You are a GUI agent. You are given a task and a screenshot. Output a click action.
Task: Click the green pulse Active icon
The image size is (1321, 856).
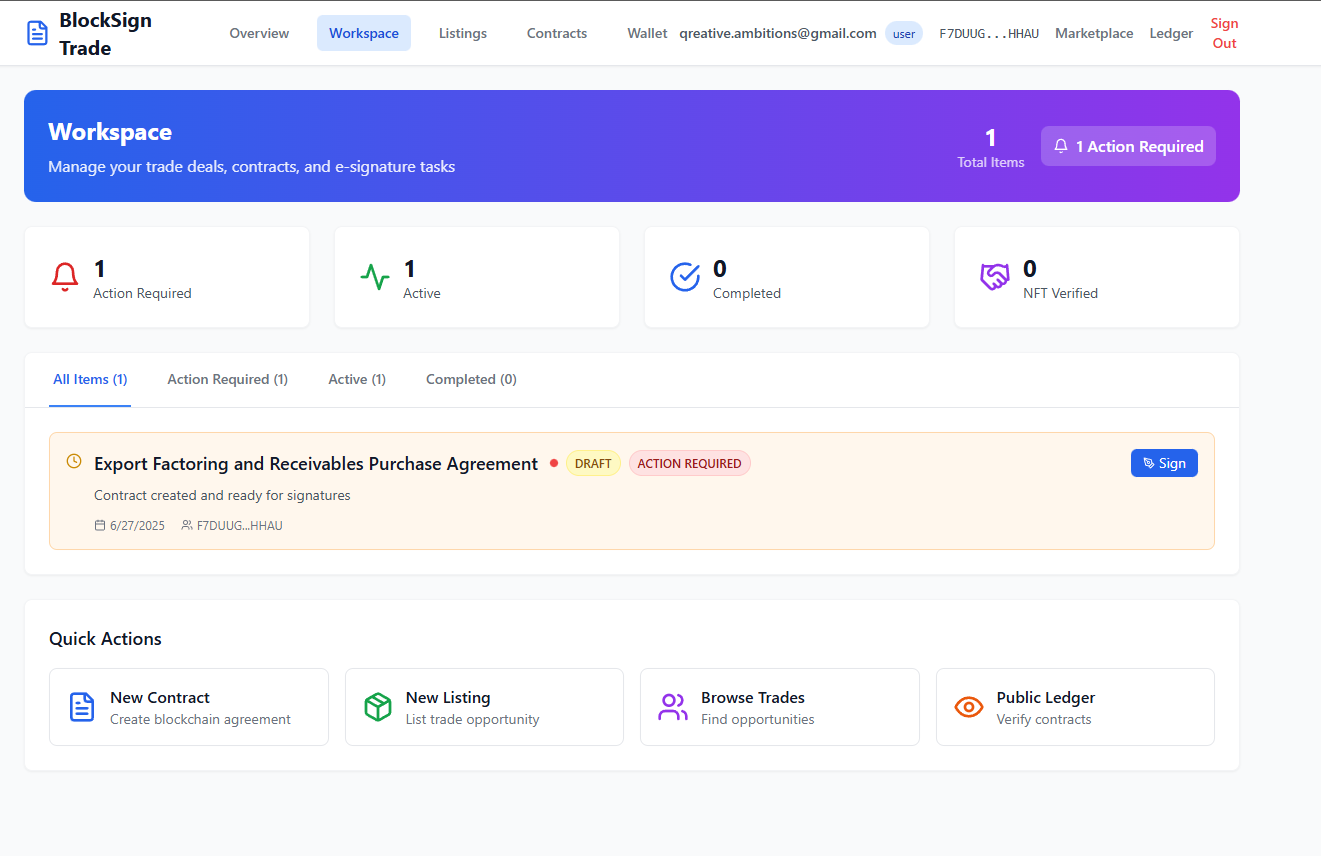pyautogui.click(x=375, y=277)
